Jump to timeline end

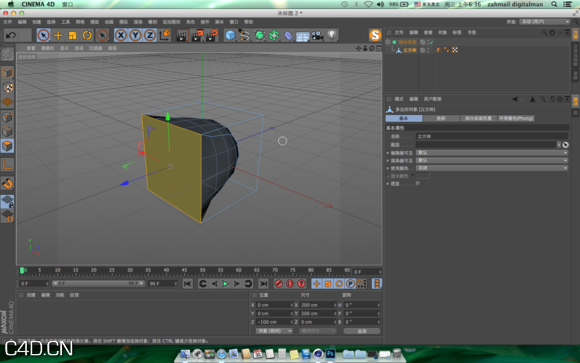click(x=263, y=284)
